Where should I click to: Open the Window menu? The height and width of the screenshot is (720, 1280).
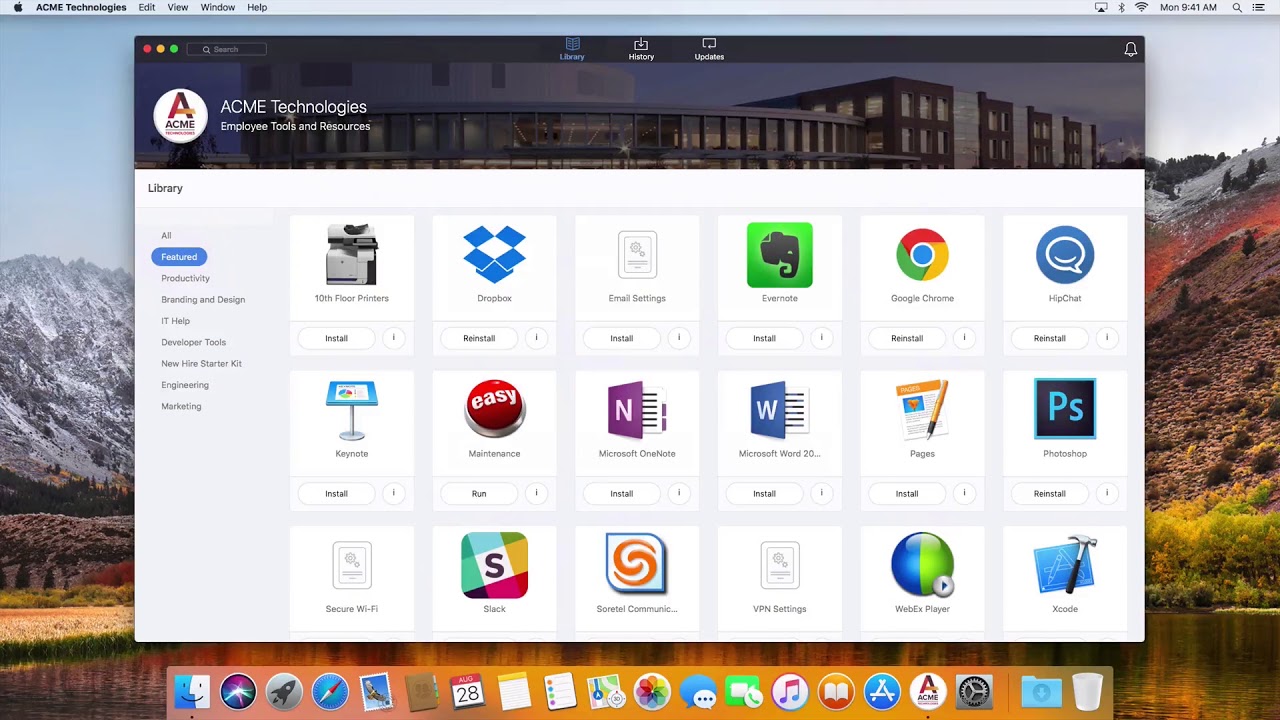coord(218,7)
